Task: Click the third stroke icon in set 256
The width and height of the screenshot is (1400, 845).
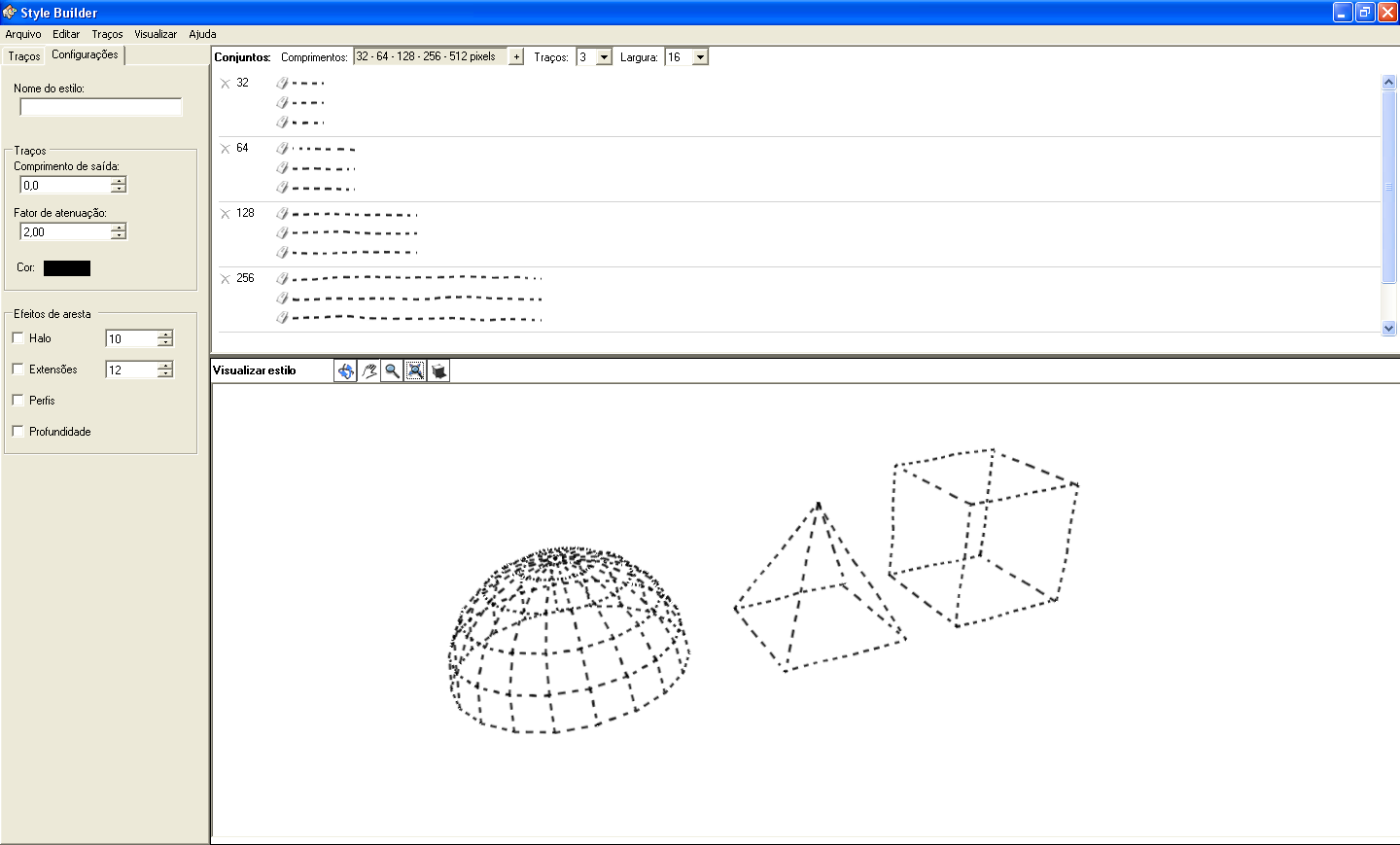Action: tap(282, 317)
